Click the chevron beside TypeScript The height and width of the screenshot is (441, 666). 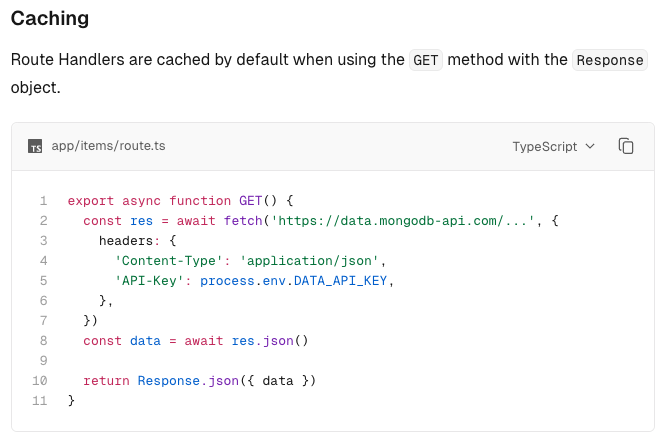tap(590, 146)
